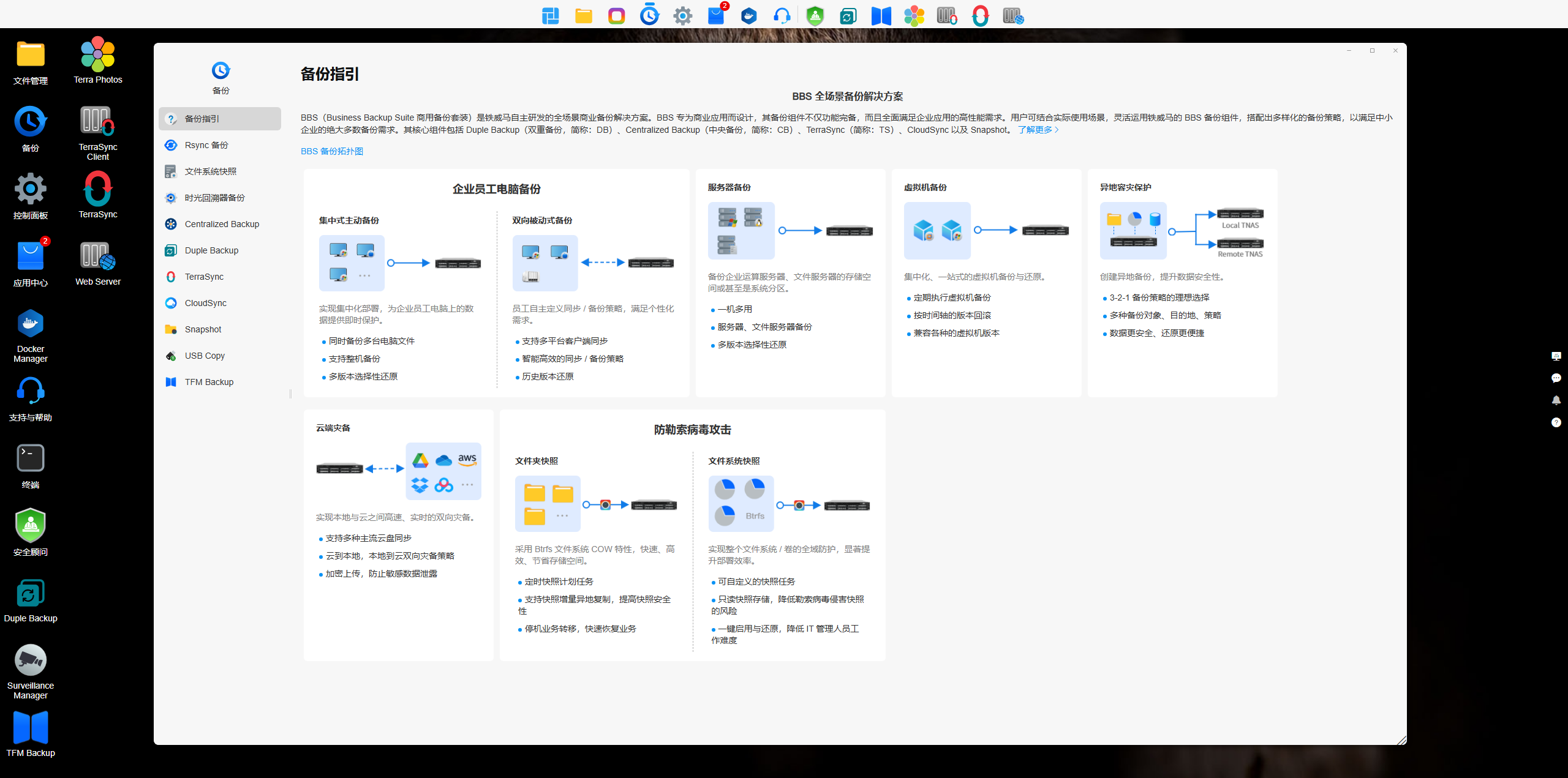Open the Docker whale icon in the top dock
This screenshot has width=1568, height=778.
tap(748, 15)
